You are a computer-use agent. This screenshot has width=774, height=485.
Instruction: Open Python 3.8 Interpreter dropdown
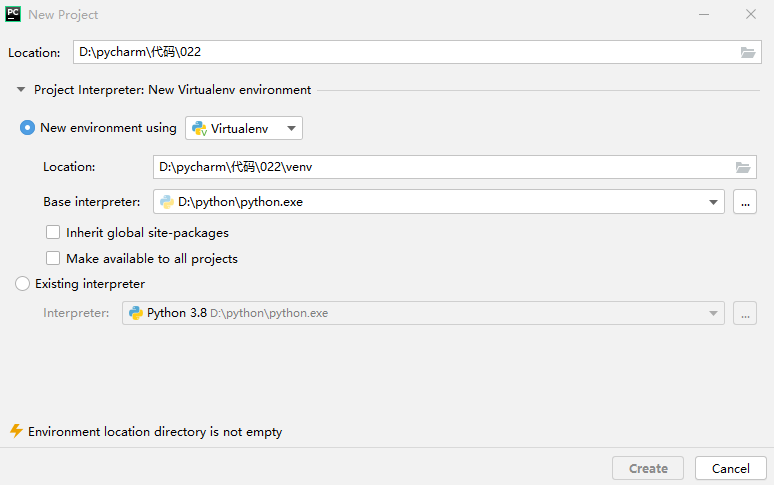423,313
